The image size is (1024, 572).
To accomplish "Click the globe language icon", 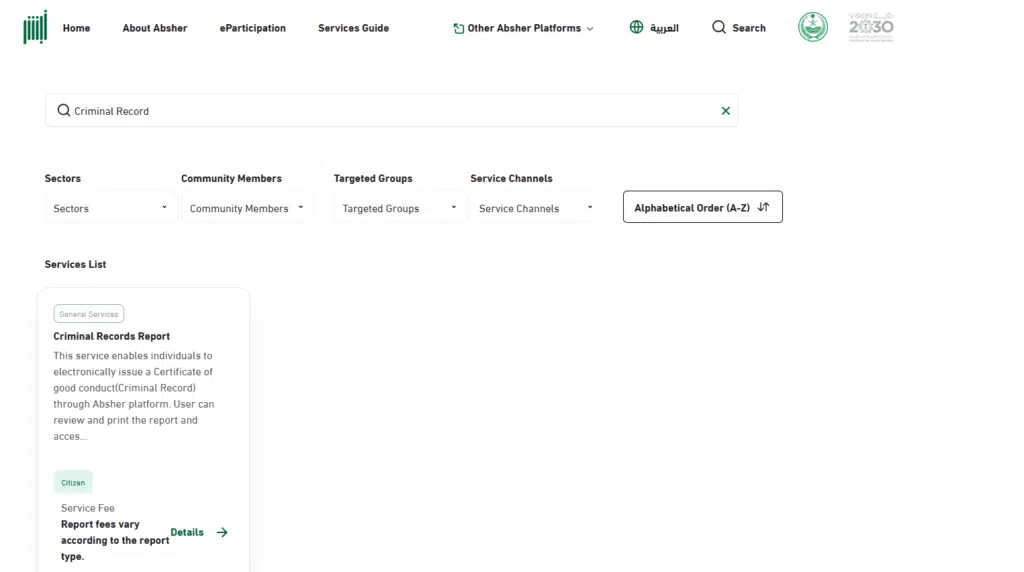I will 636,27.
